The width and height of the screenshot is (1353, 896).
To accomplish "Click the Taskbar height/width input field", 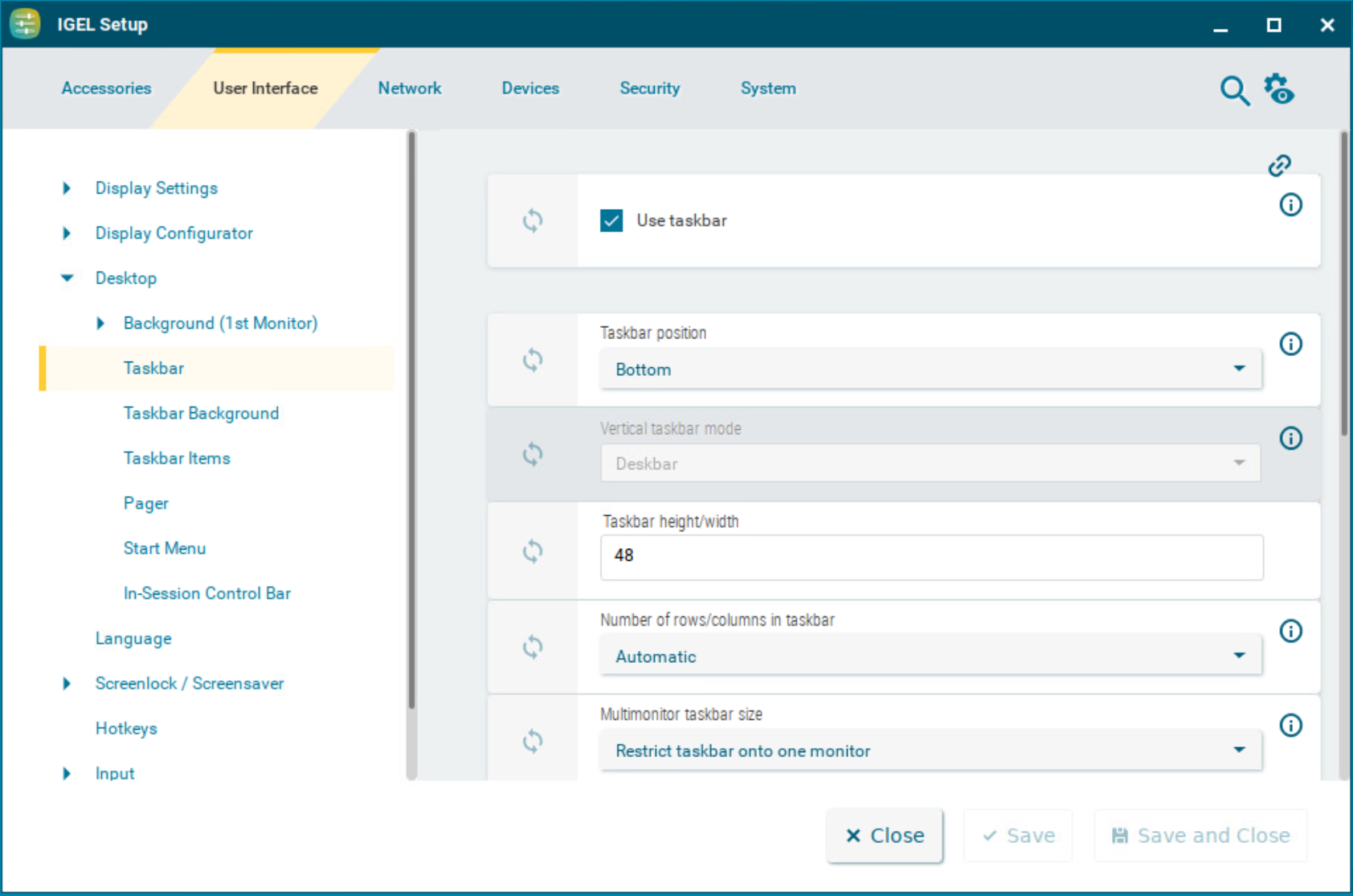I will tap(930, 556).
